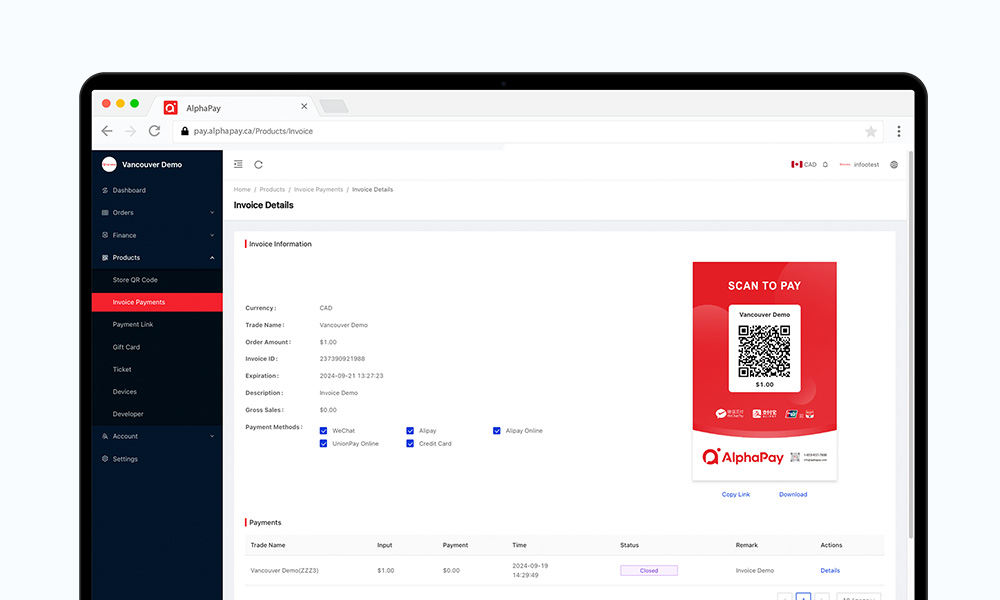The image size is (1000, 600).
Task: Click the Account icon in the sidebar
Action: (x=105, y=436)
